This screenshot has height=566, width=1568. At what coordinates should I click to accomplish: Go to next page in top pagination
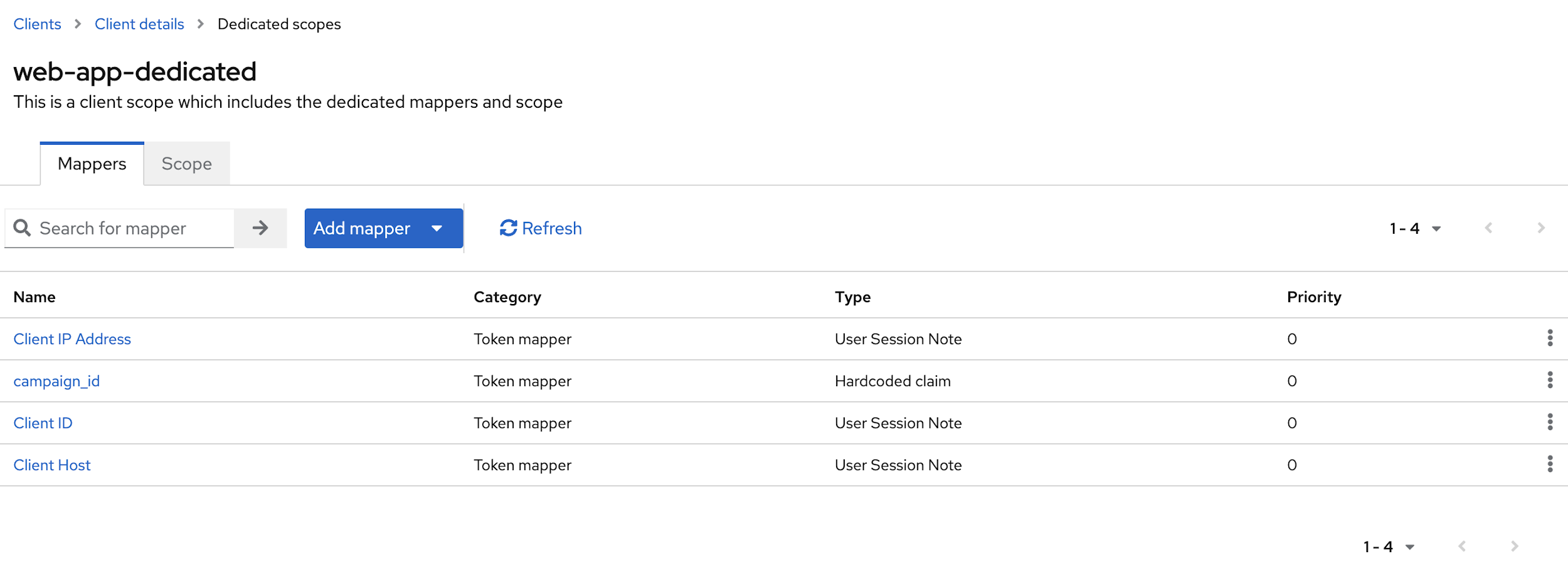1541,228
